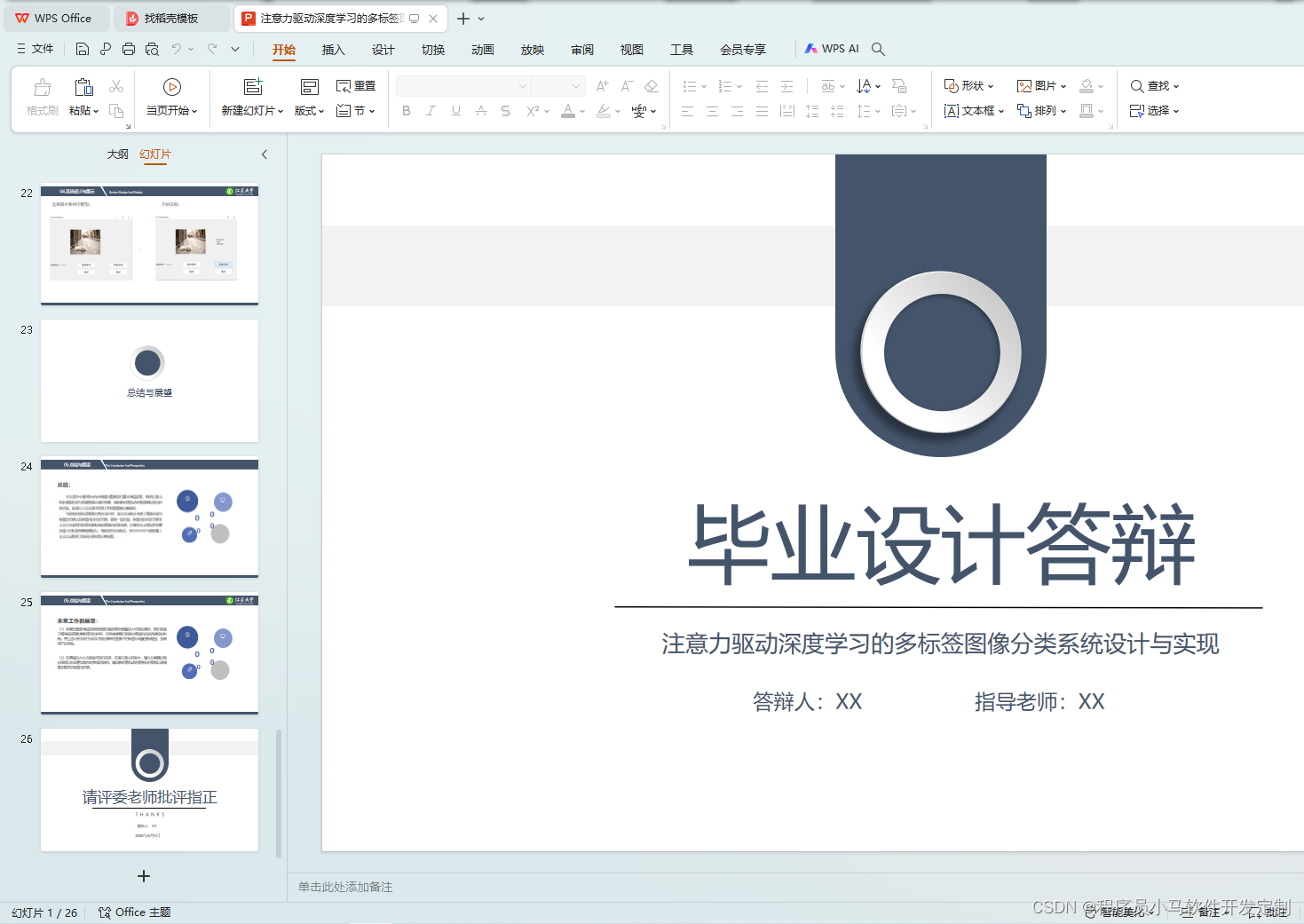Click the 重置 (Reset) slide icon
Viewport: 1304px width, 924px height.
tap(355, 85)
